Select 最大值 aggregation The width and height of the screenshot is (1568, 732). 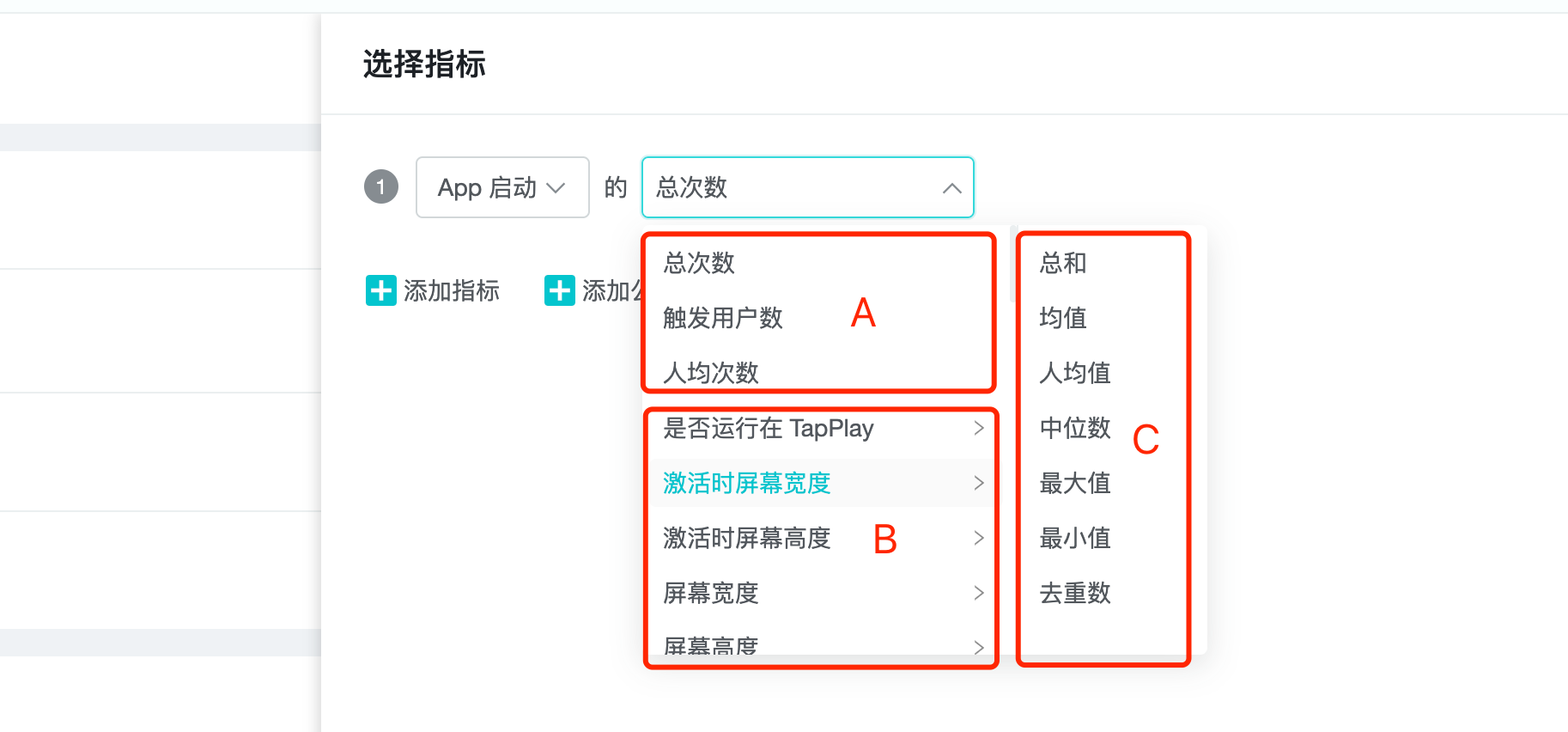pos(1075,483)
